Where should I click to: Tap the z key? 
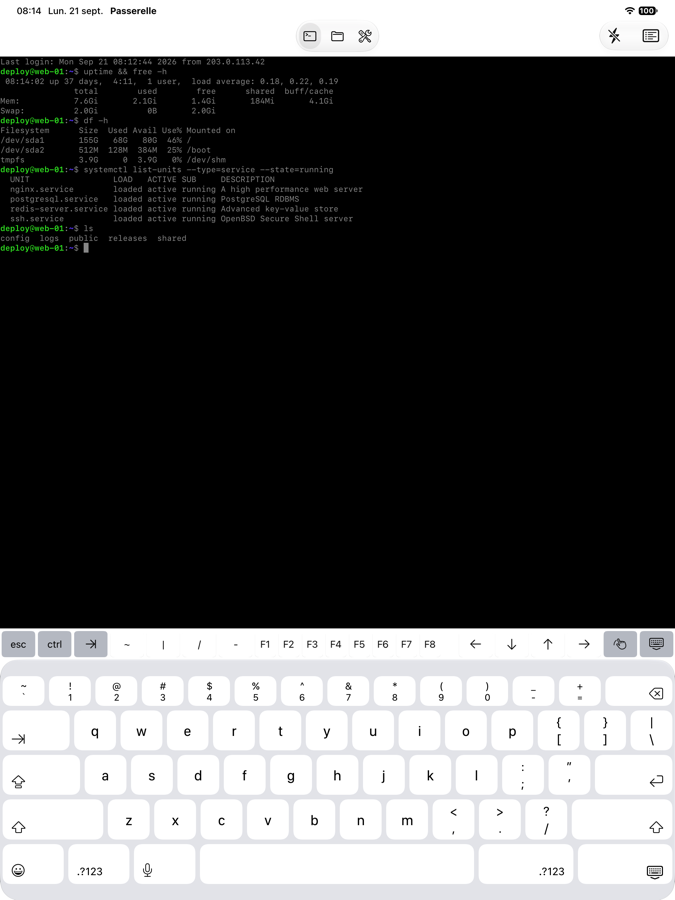(129, 820)
